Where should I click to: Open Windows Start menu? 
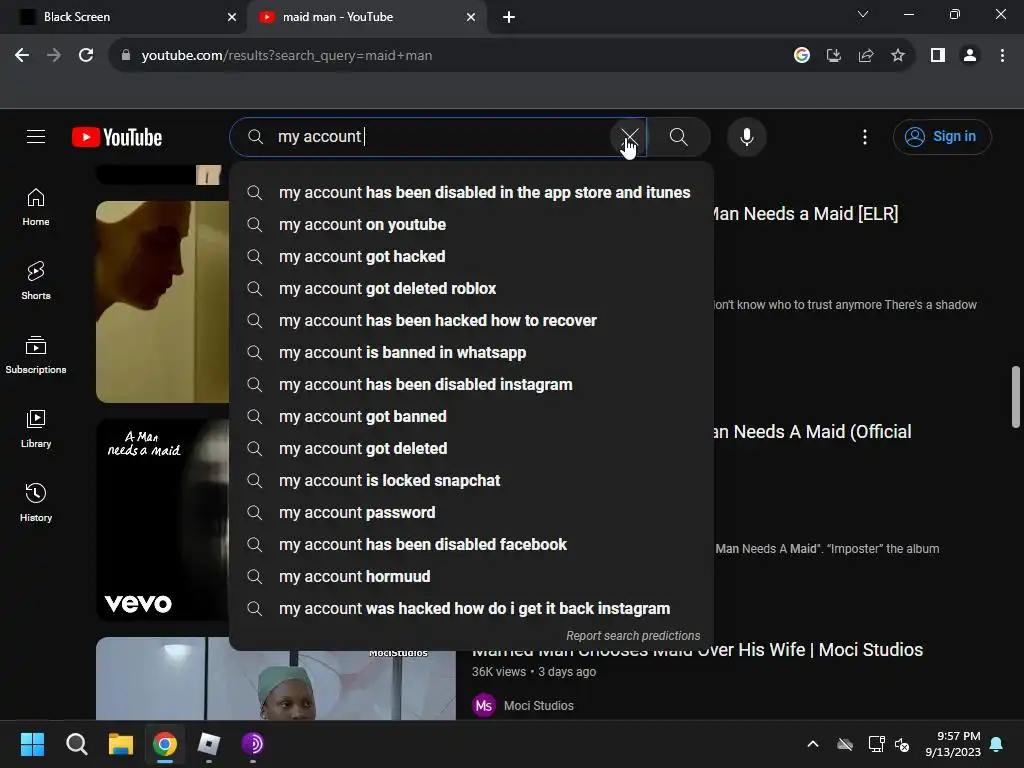tap(32, 744)
